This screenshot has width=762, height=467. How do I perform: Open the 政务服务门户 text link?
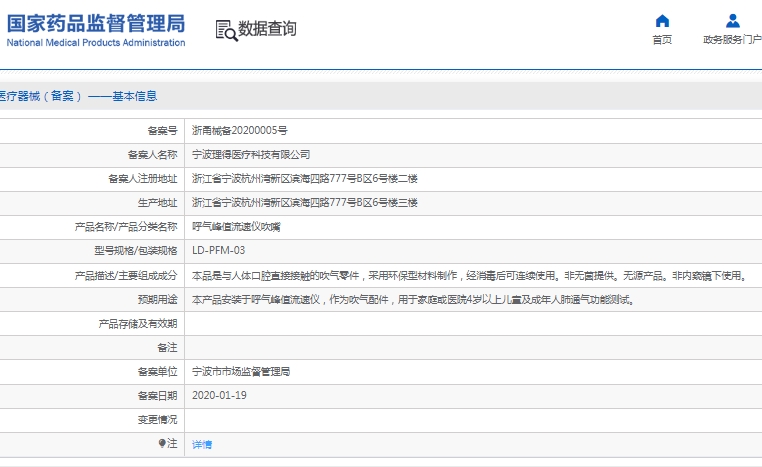tap(732, 39)
